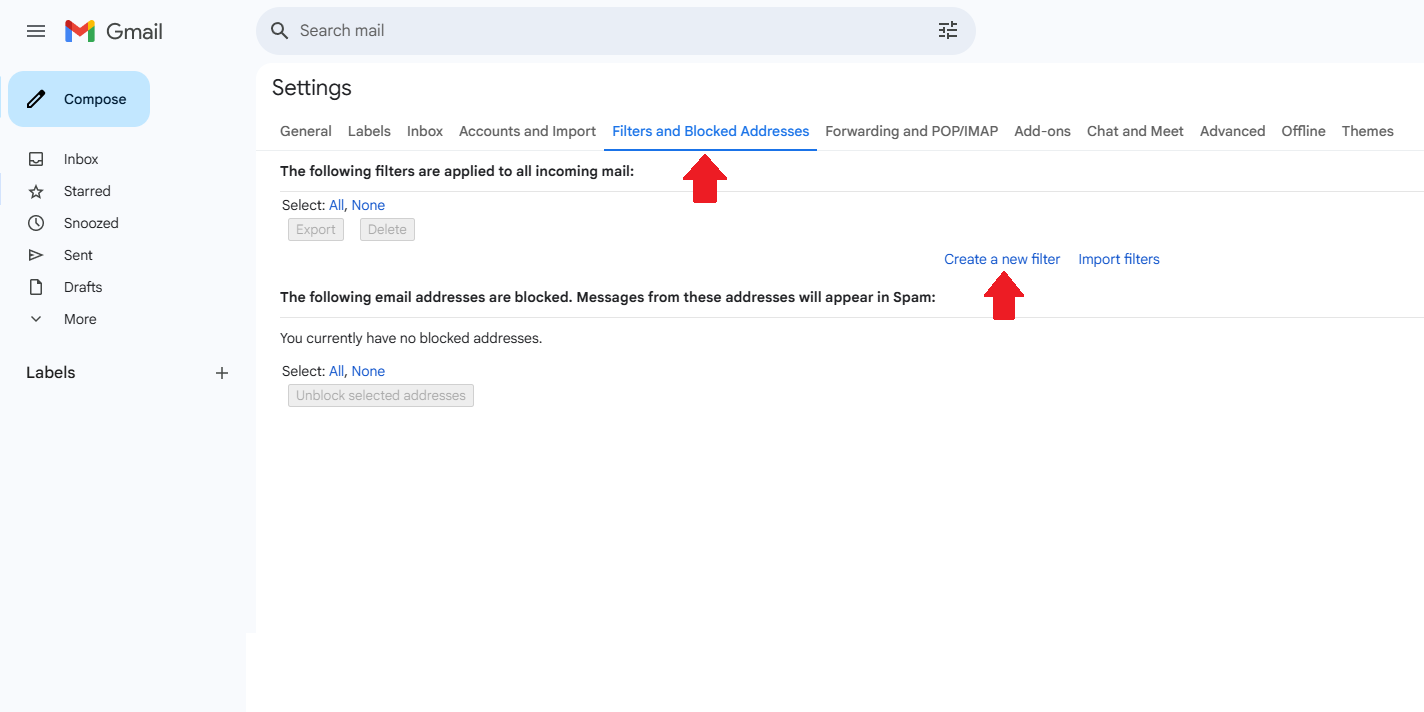Open the Sent folder label
1424x712 pixels.
pyautogui.click(x=78, y=255)
